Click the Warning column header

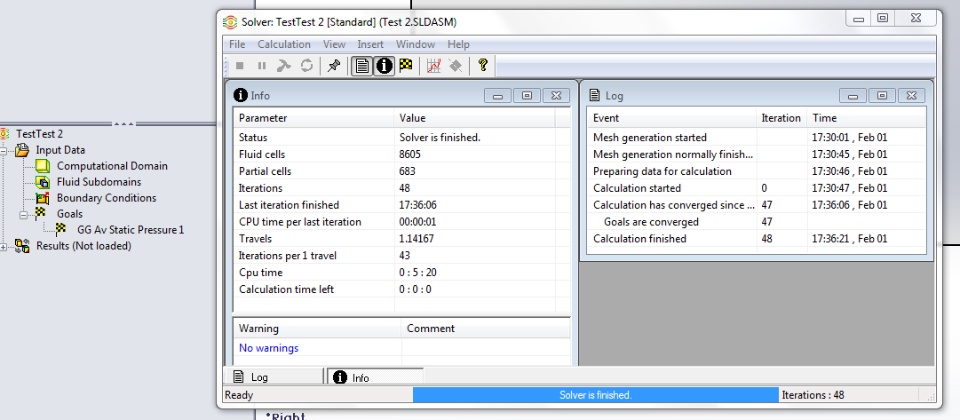pos(317,328)
